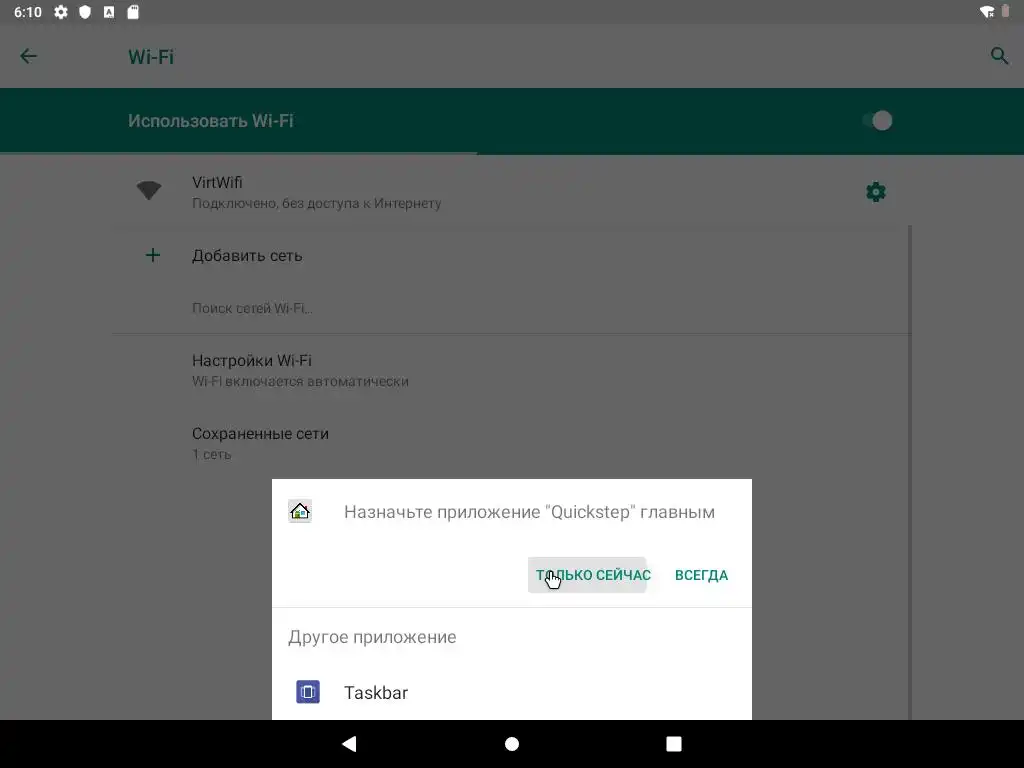Tap the Wi-Fi status indicator icon
This screenshot has height=768, width=1024.
[987, 12]
